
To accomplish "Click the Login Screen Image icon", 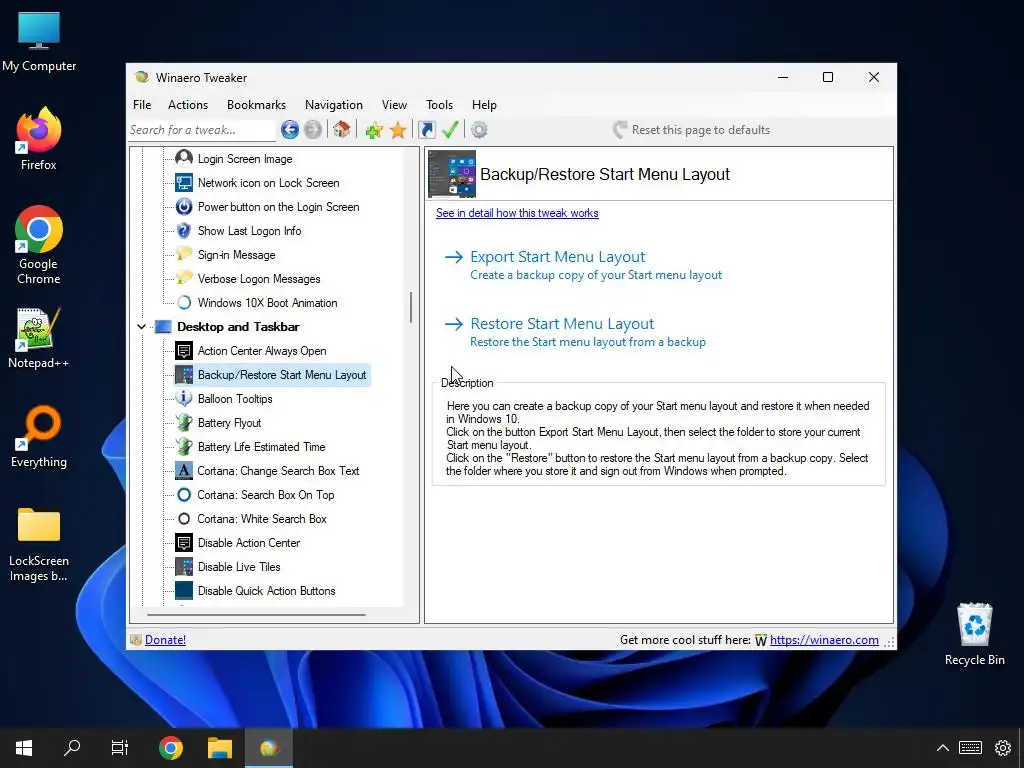I will tap(184, 158).
